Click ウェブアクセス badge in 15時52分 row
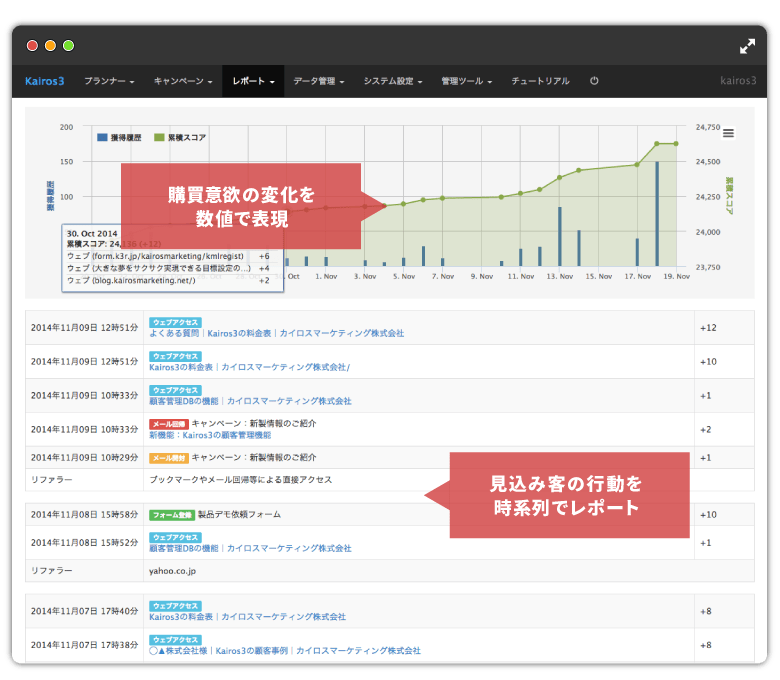This screenshot has width=780, height=680. [x=175, y=537]
